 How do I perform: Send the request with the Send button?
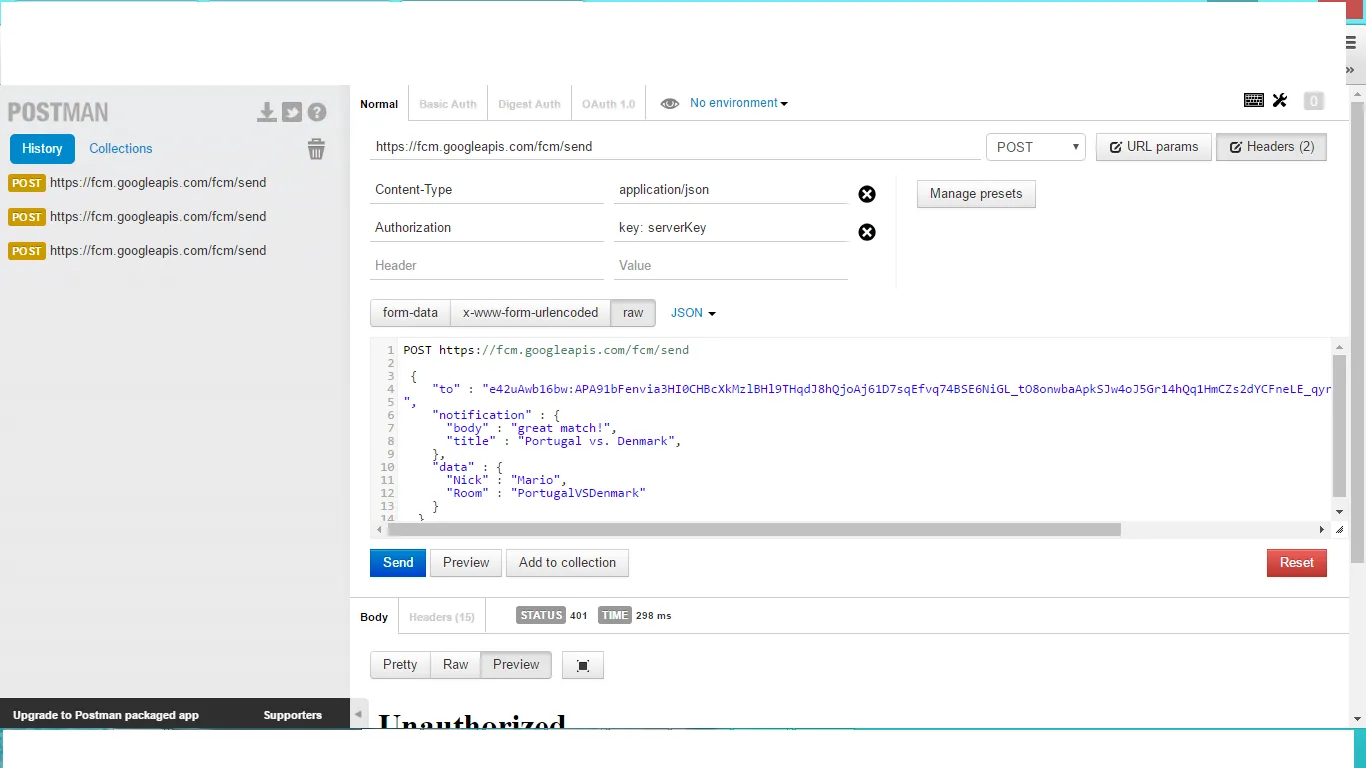[398, 563]
